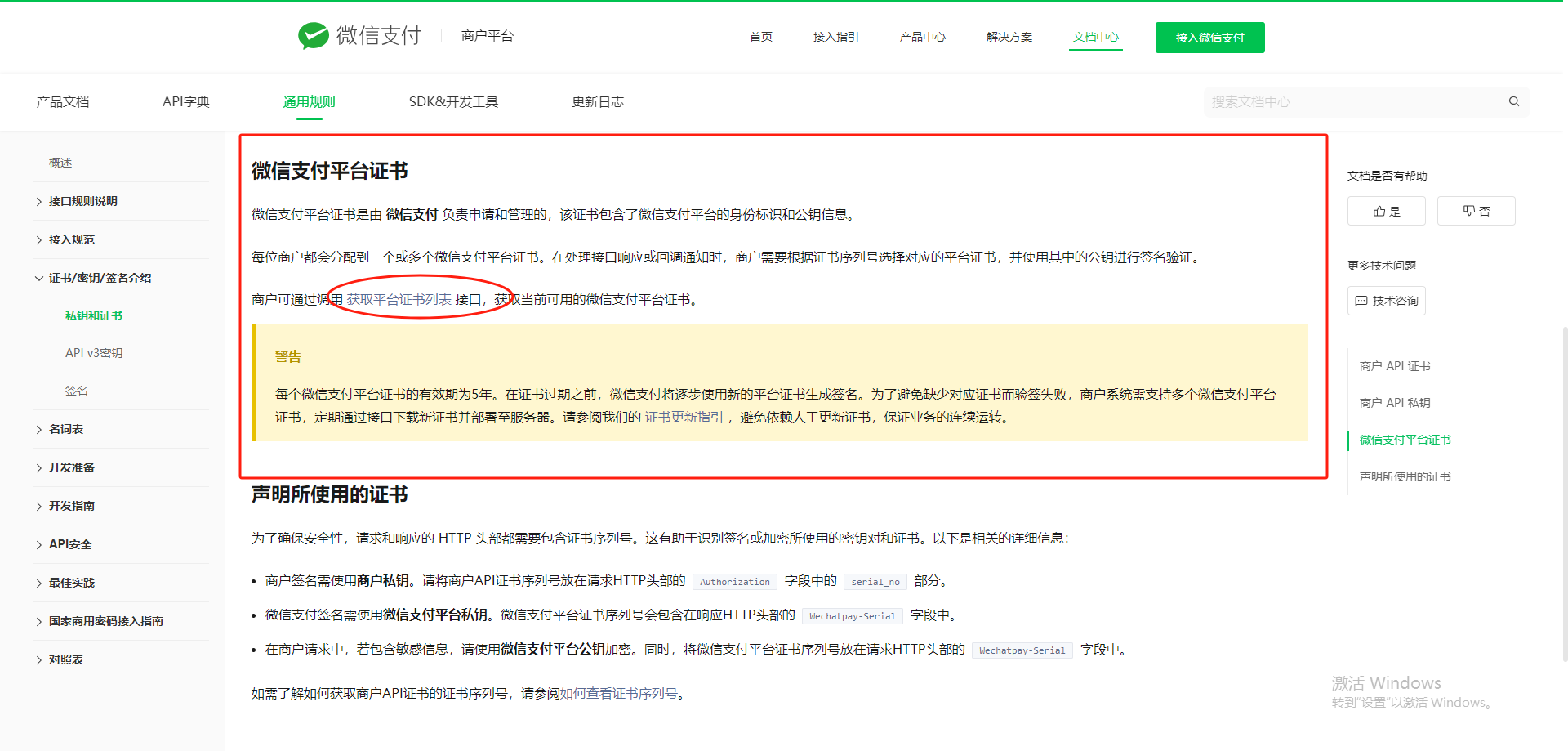The image size is (1568, 751).
Task: Jump to 商户 API 证书 anchor
Action: (1395, 366)
